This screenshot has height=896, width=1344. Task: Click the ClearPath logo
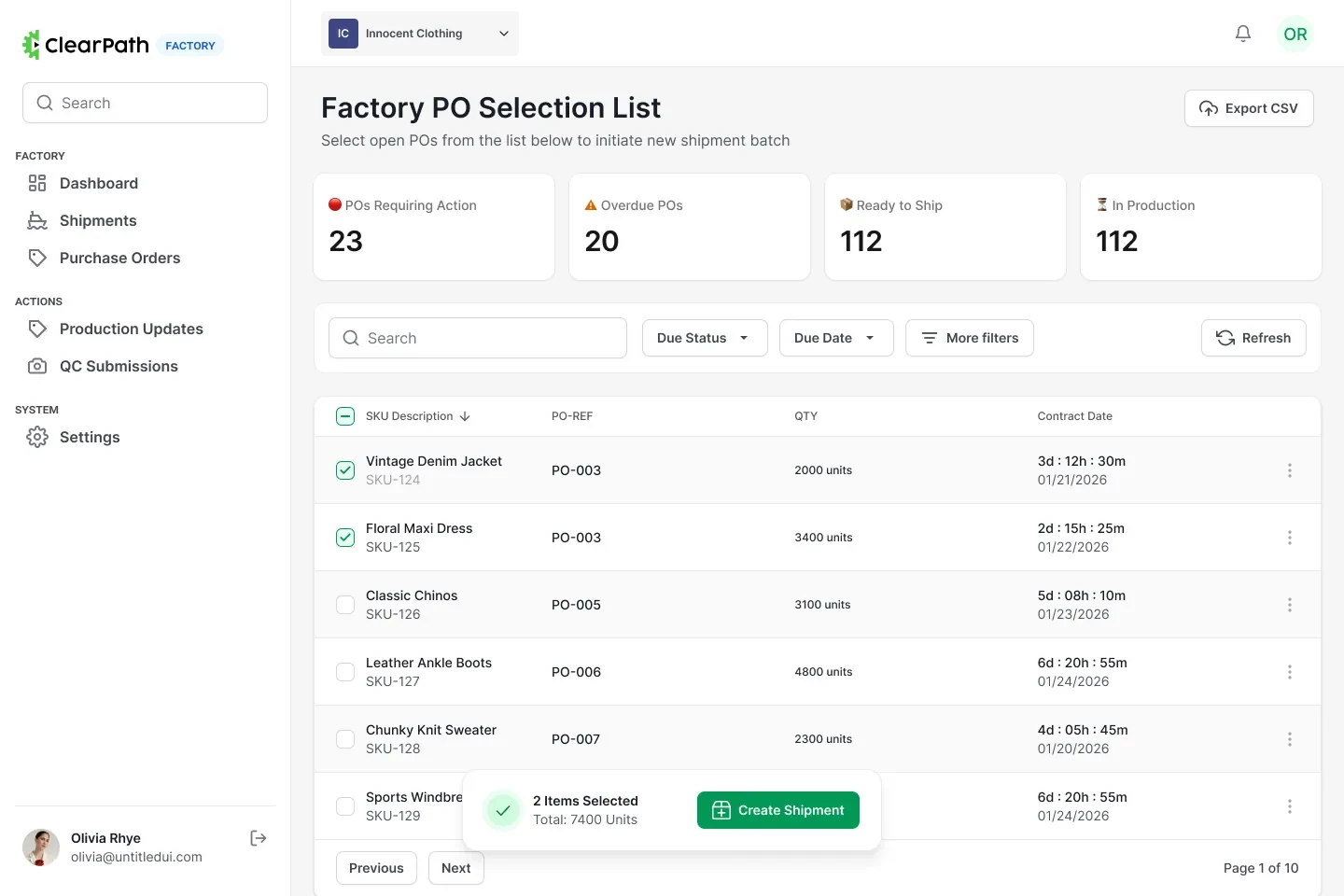pos(86,45)
